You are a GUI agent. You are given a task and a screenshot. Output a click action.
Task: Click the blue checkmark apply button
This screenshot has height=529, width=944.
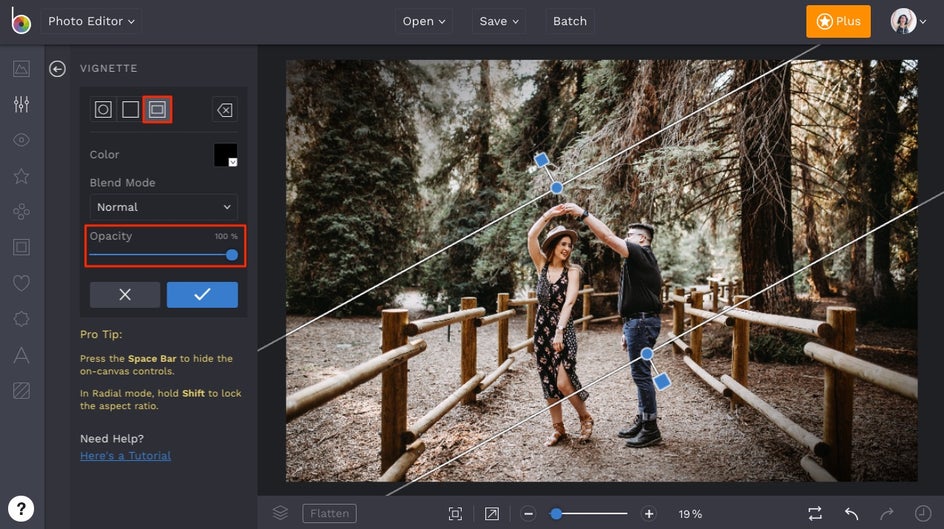[x=202, y=294]
